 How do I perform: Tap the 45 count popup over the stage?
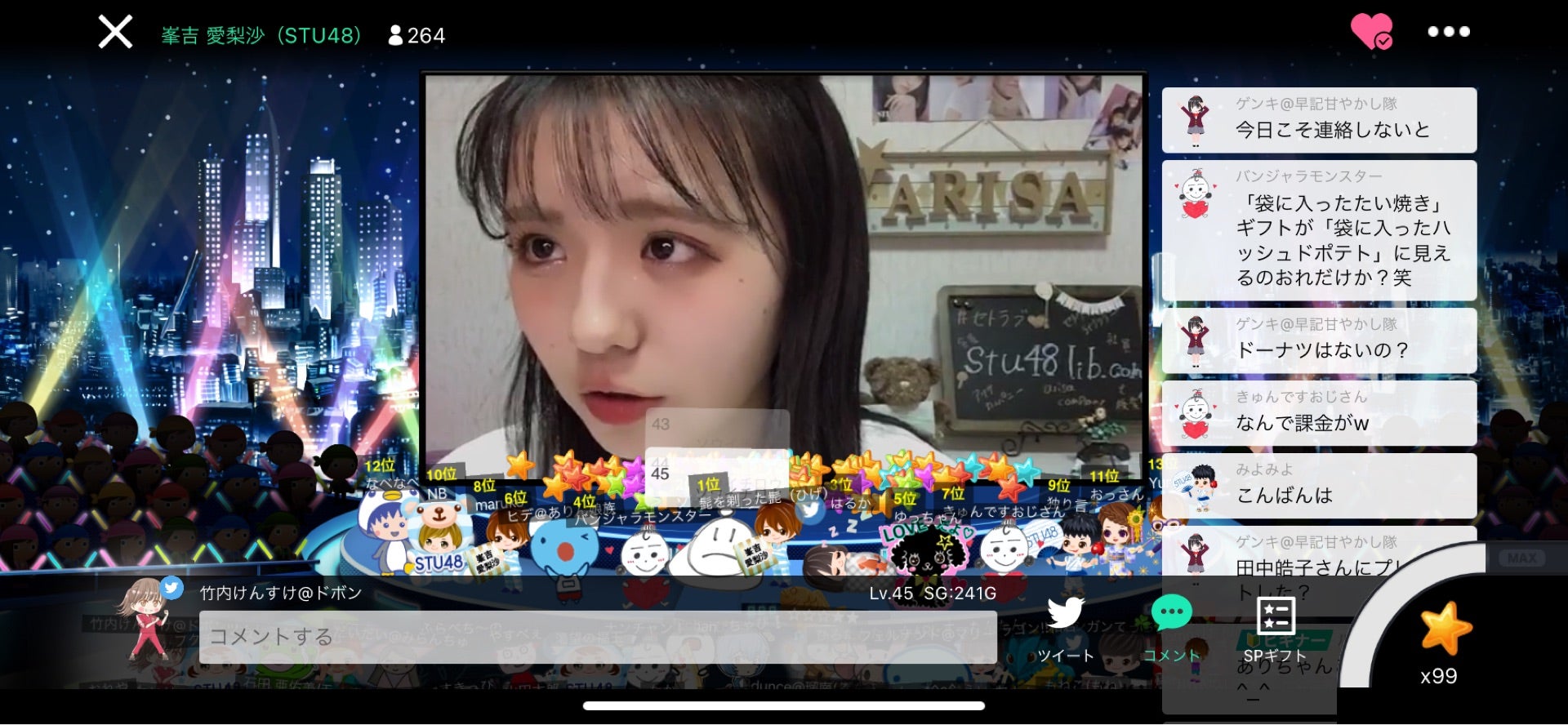717,474
